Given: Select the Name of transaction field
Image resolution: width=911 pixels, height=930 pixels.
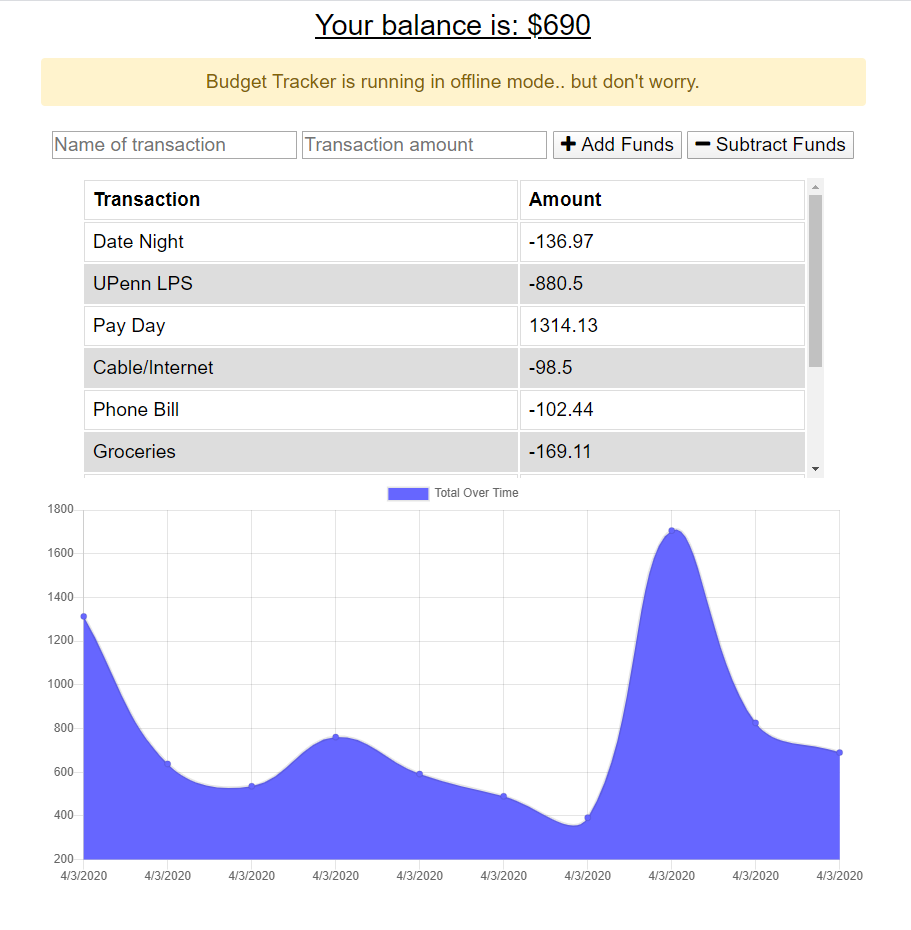Looking at the screenshot, I should [x=174, y=144].
